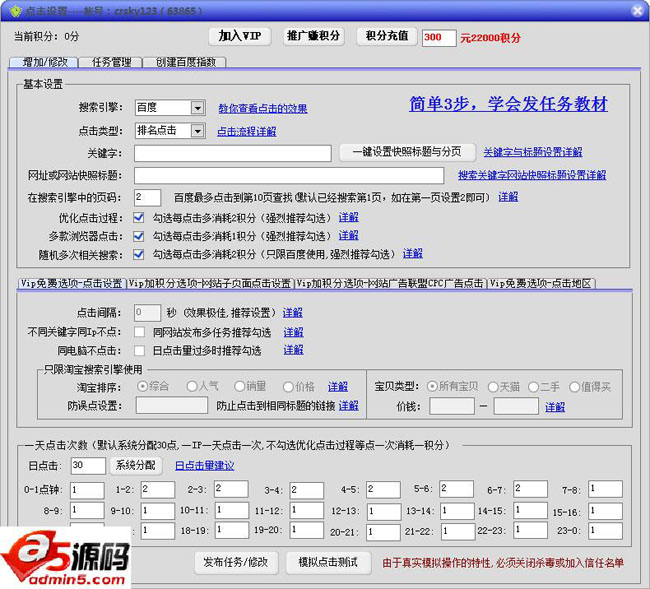Screen dimensions: 650x589
Task: Open 搜索关键字网站快照标题设置详解 link
Action: click(x=532, y=175)
